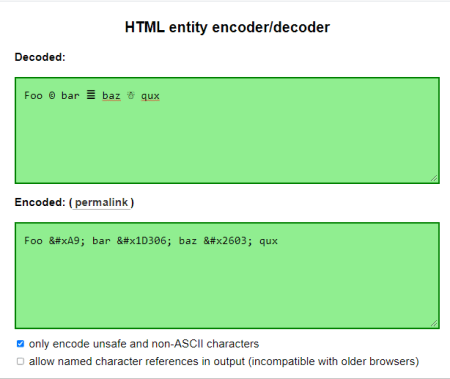Click the &#x2603; entity in Encoded box
Screen dimensions: 450x379
coord(228,241)
